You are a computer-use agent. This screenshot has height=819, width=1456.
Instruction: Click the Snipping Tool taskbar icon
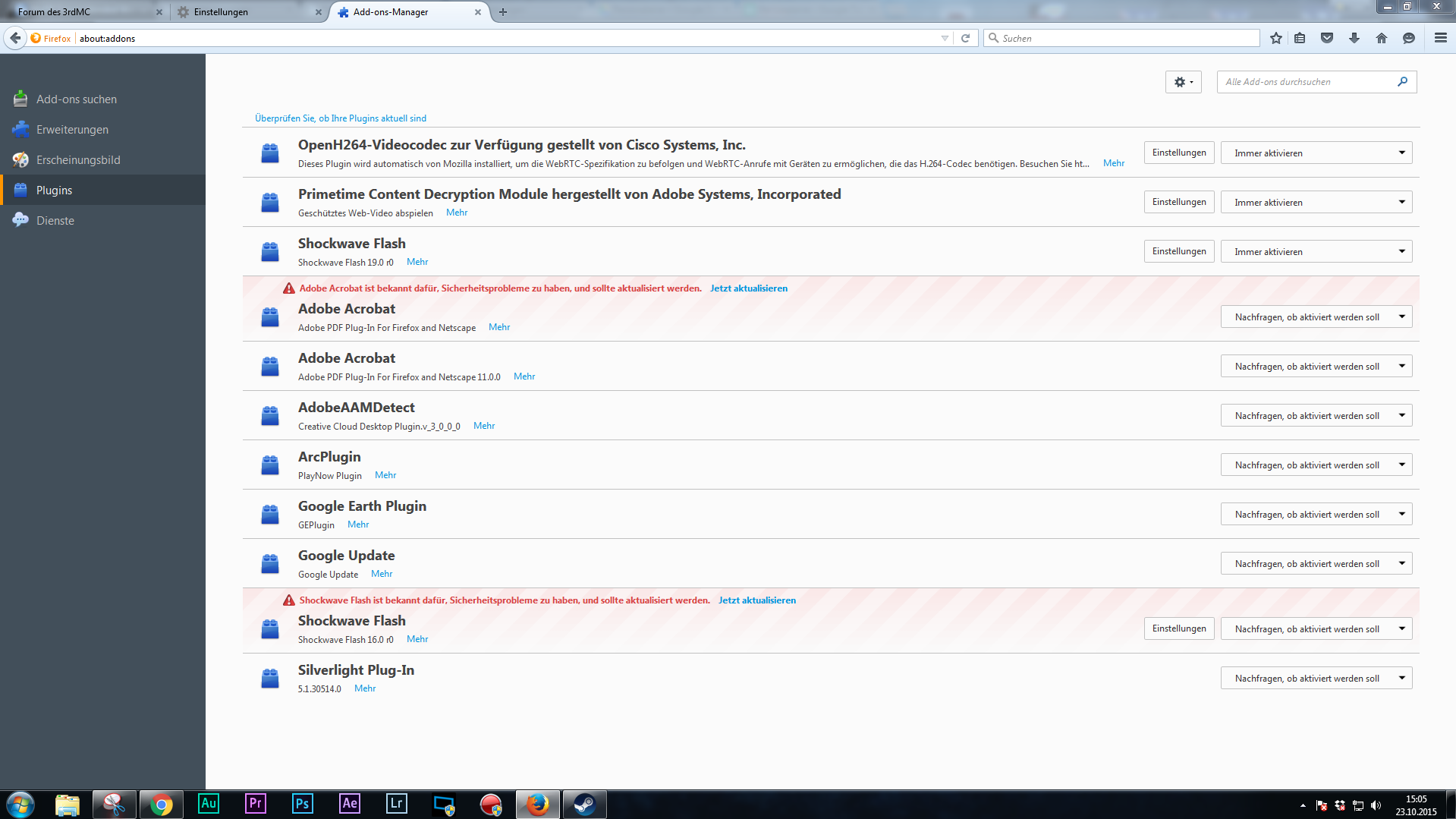114,805
